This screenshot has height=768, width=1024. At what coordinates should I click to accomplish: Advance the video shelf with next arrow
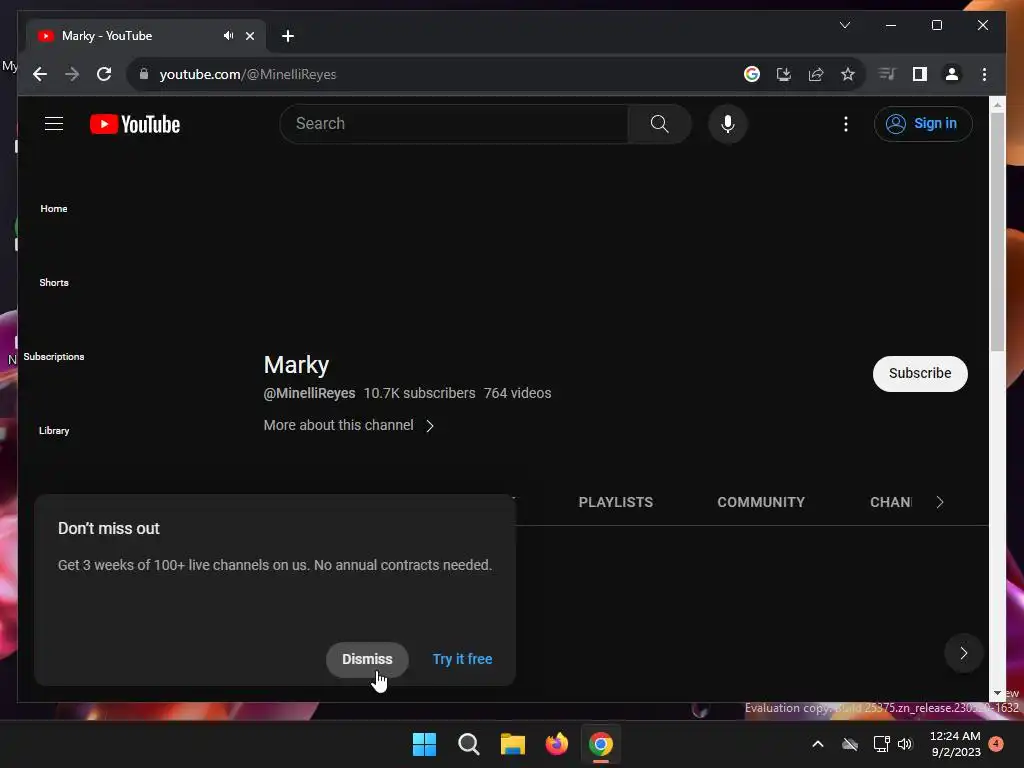pos(963,652)
